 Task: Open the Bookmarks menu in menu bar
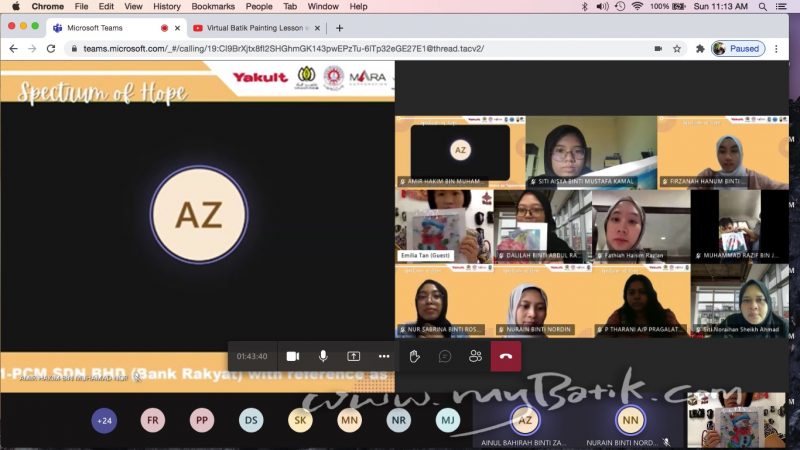click(x=212, y=6)
